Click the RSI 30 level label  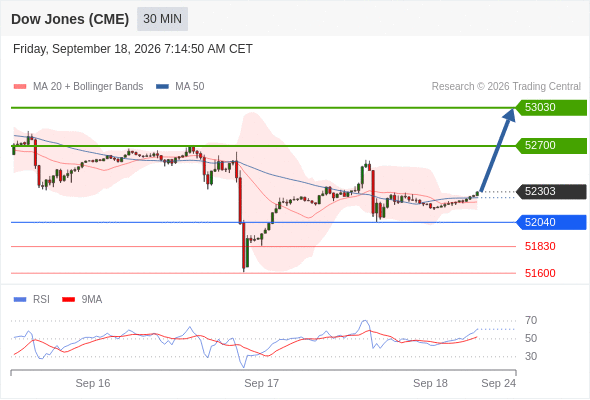click(531, 356)
